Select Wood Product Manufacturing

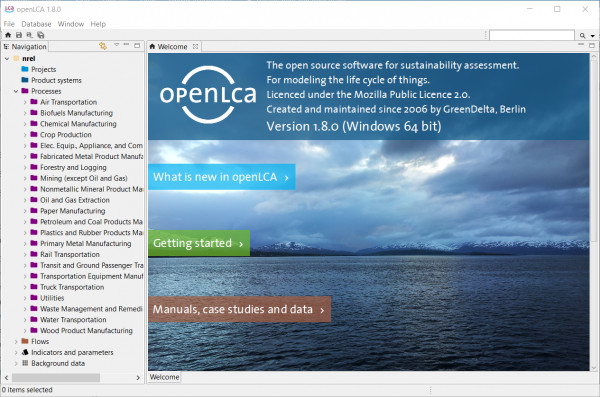pos(86,331)
